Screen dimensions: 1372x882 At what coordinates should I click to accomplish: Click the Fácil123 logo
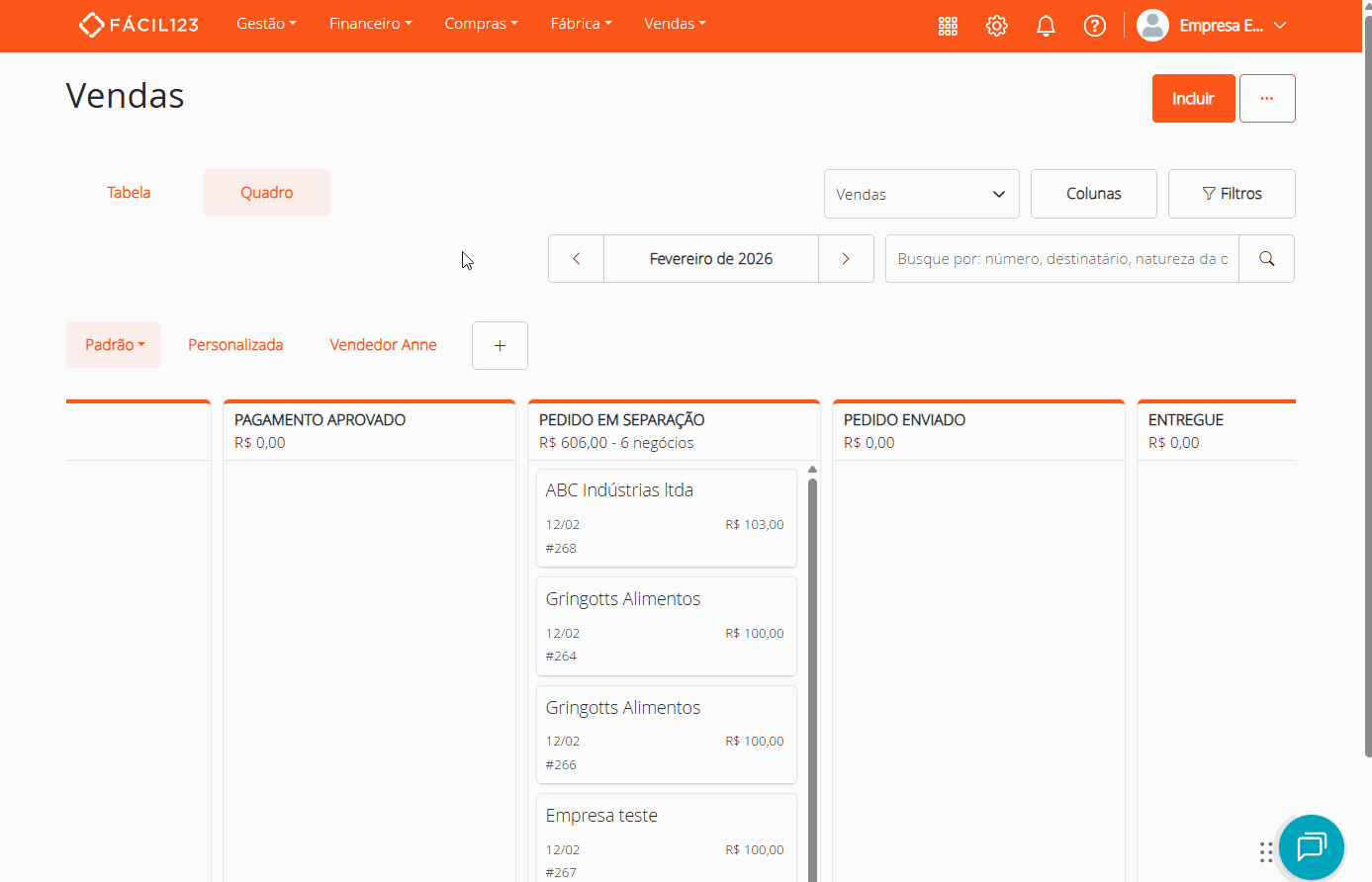tap(138, 25)
